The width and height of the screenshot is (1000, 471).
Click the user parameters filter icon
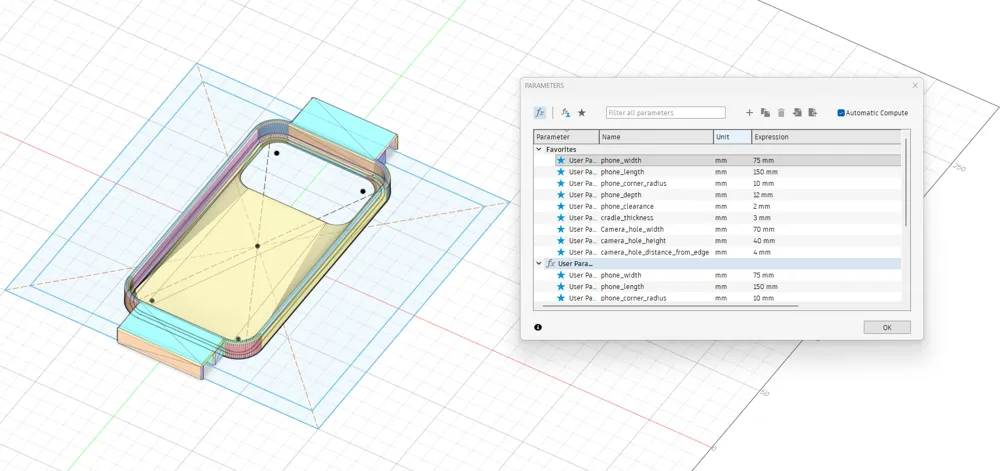coord(565,113)
